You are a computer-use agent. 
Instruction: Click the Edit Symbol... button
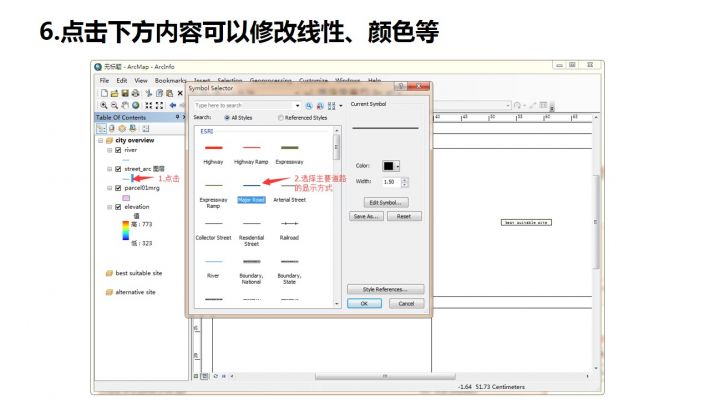386,202
